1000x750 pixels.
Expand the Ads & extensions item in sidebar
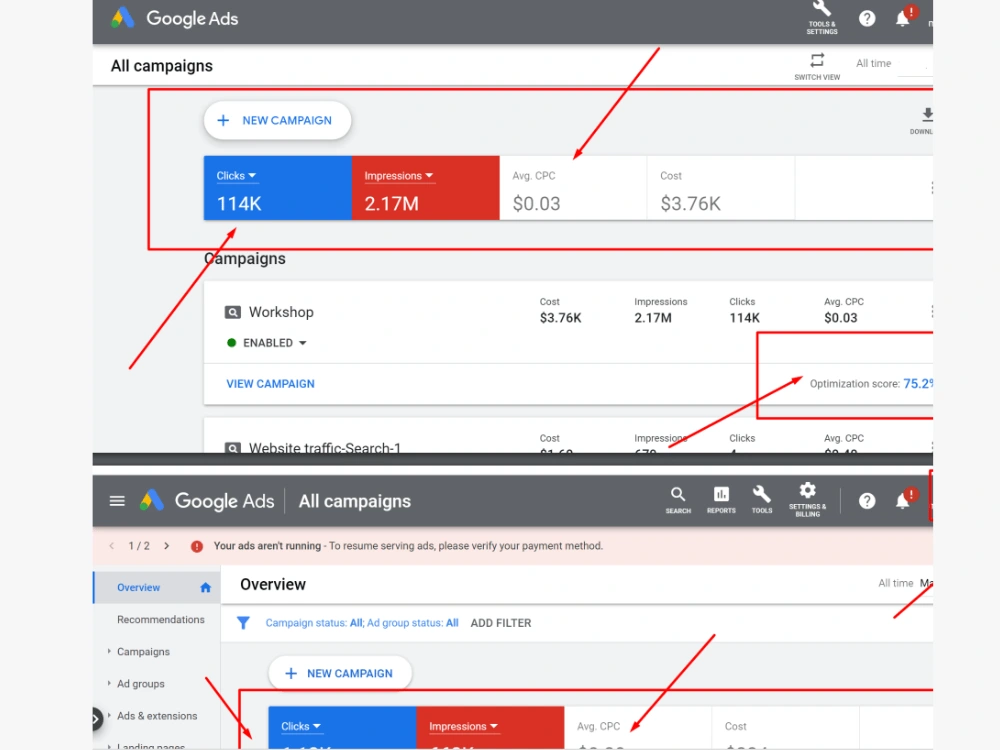tap(109, 716)
